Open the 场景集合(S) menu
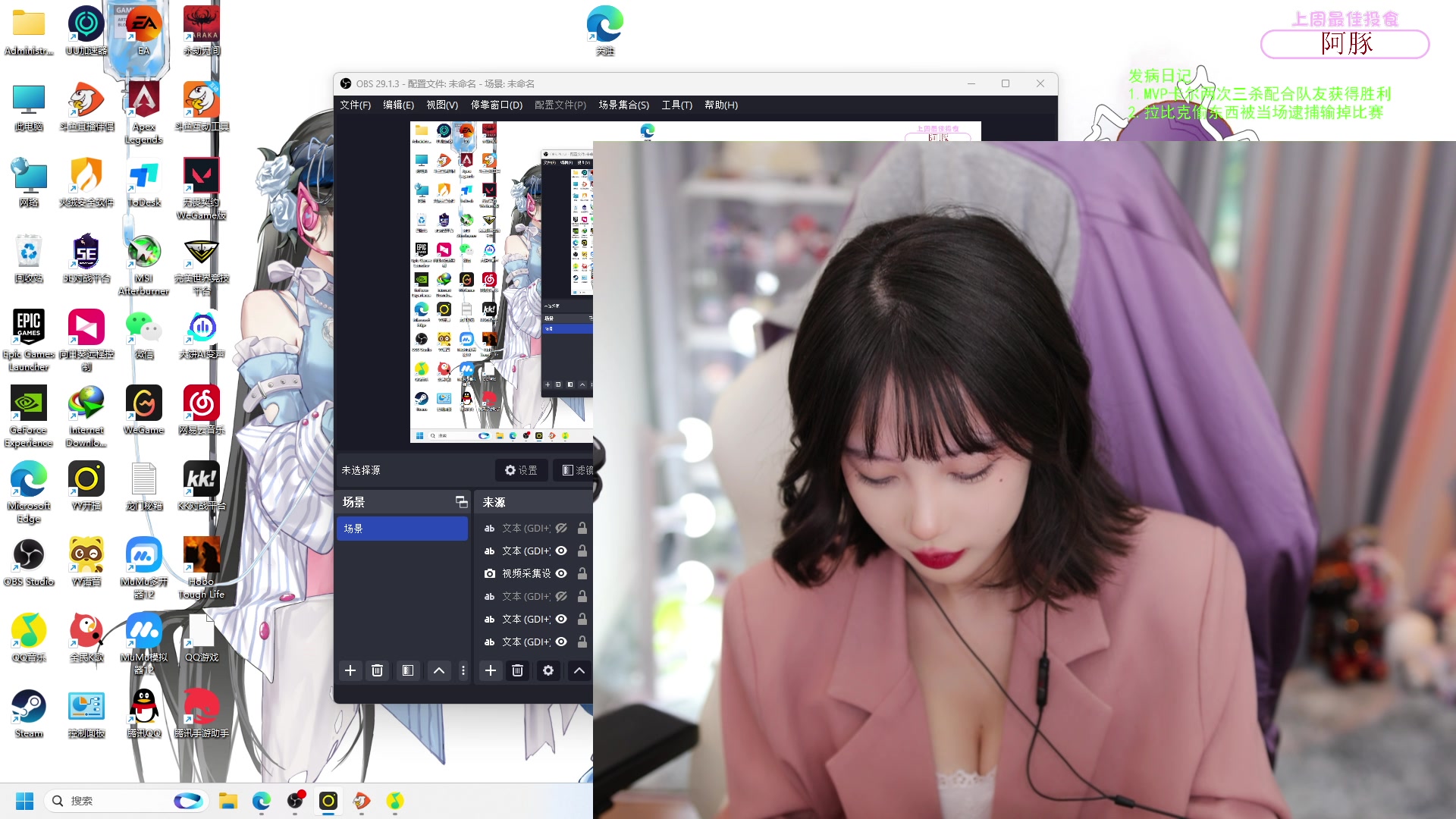 point(623,105)
